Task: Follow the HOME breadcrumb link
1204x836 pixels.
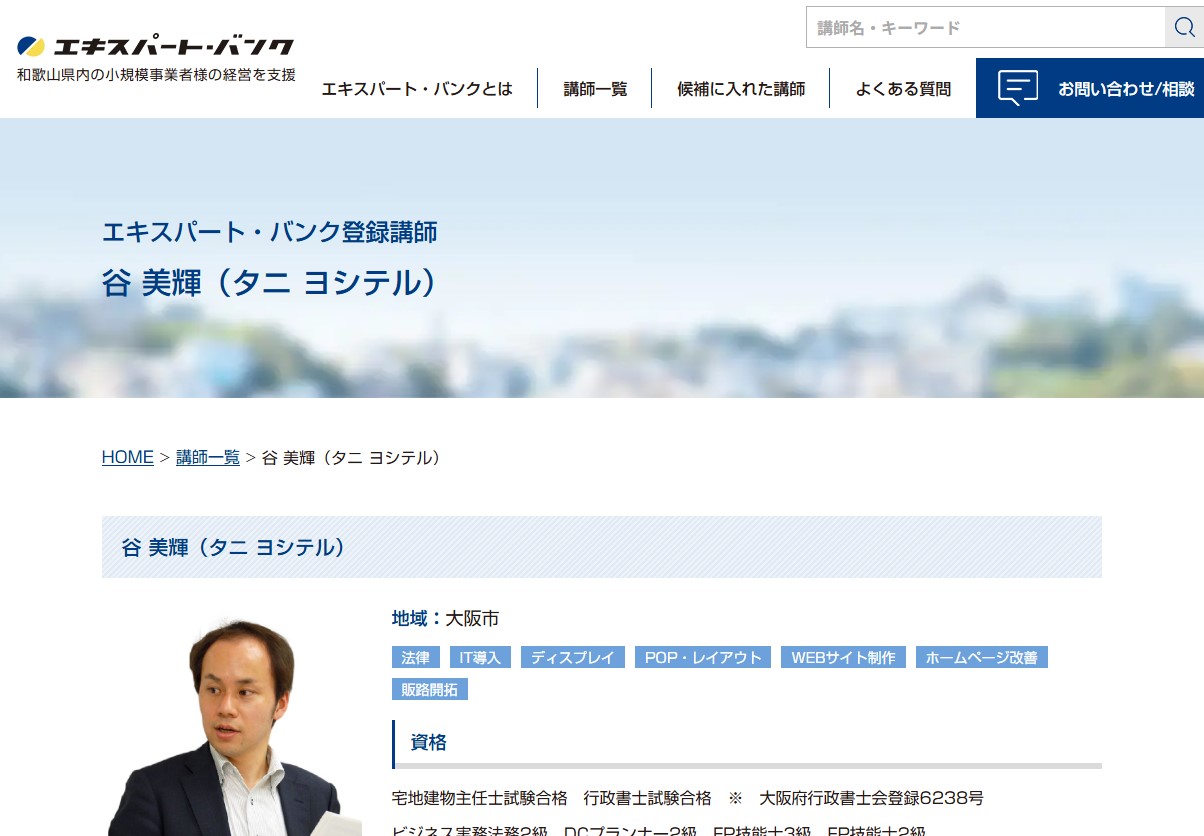Action: [128, 457]
